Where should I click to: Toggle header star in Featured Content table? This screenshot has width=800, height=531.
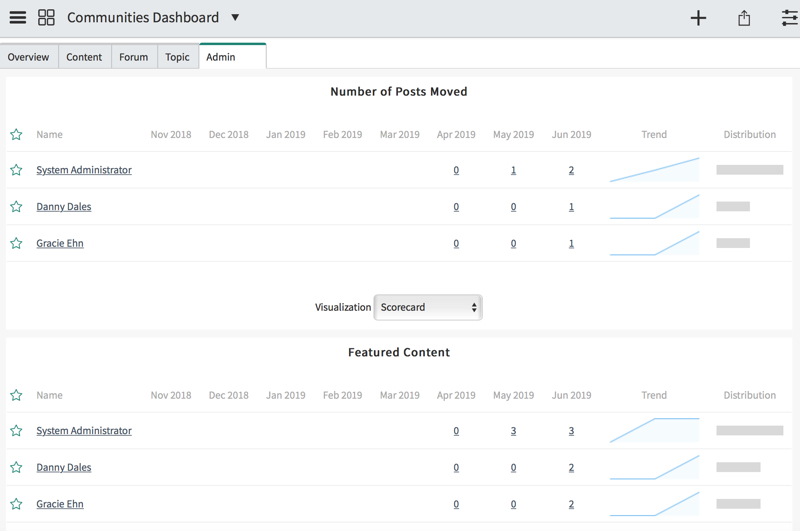16,395
